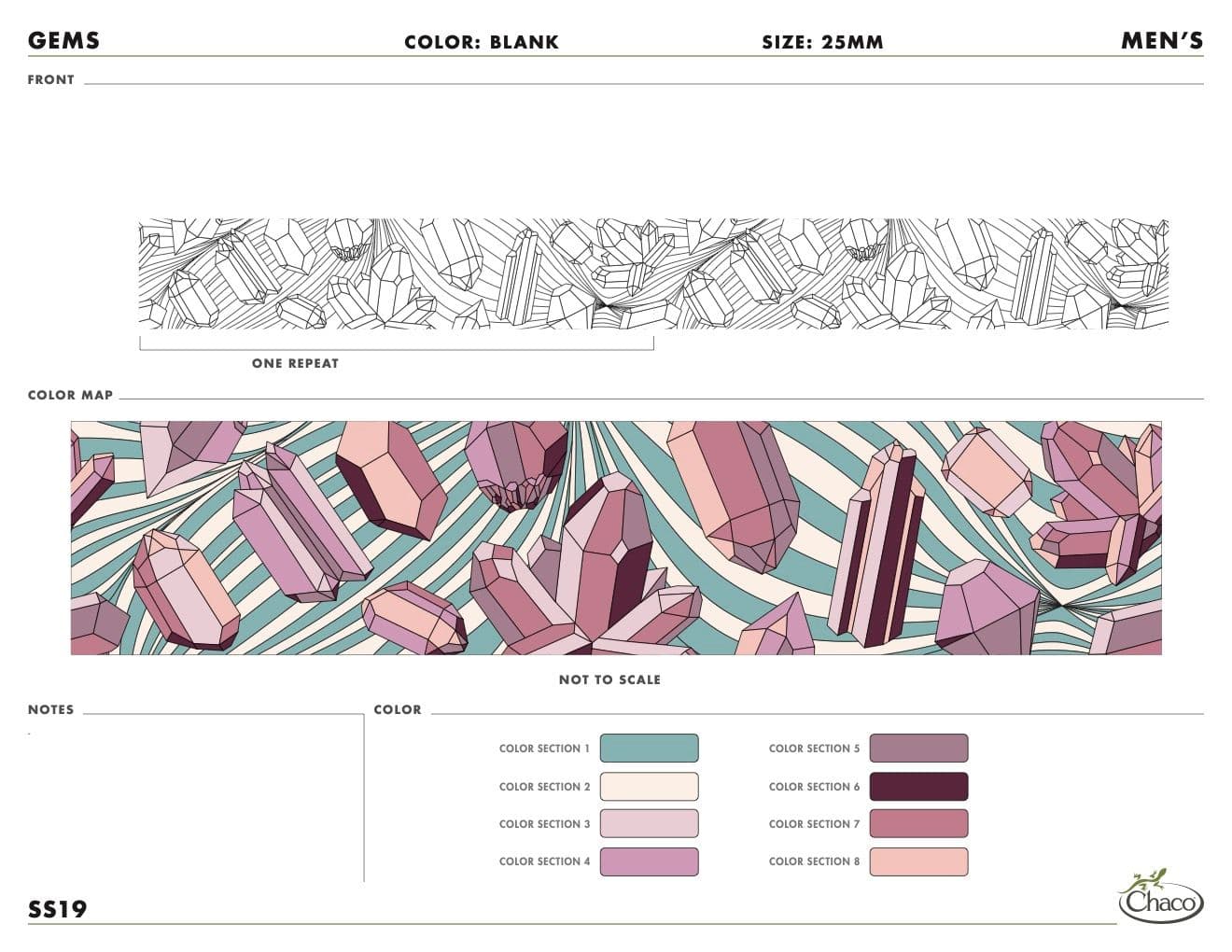Viewport: 1232px width, 952px height.
Task: Click the Chaco logo
Action: pos(1161,896)
